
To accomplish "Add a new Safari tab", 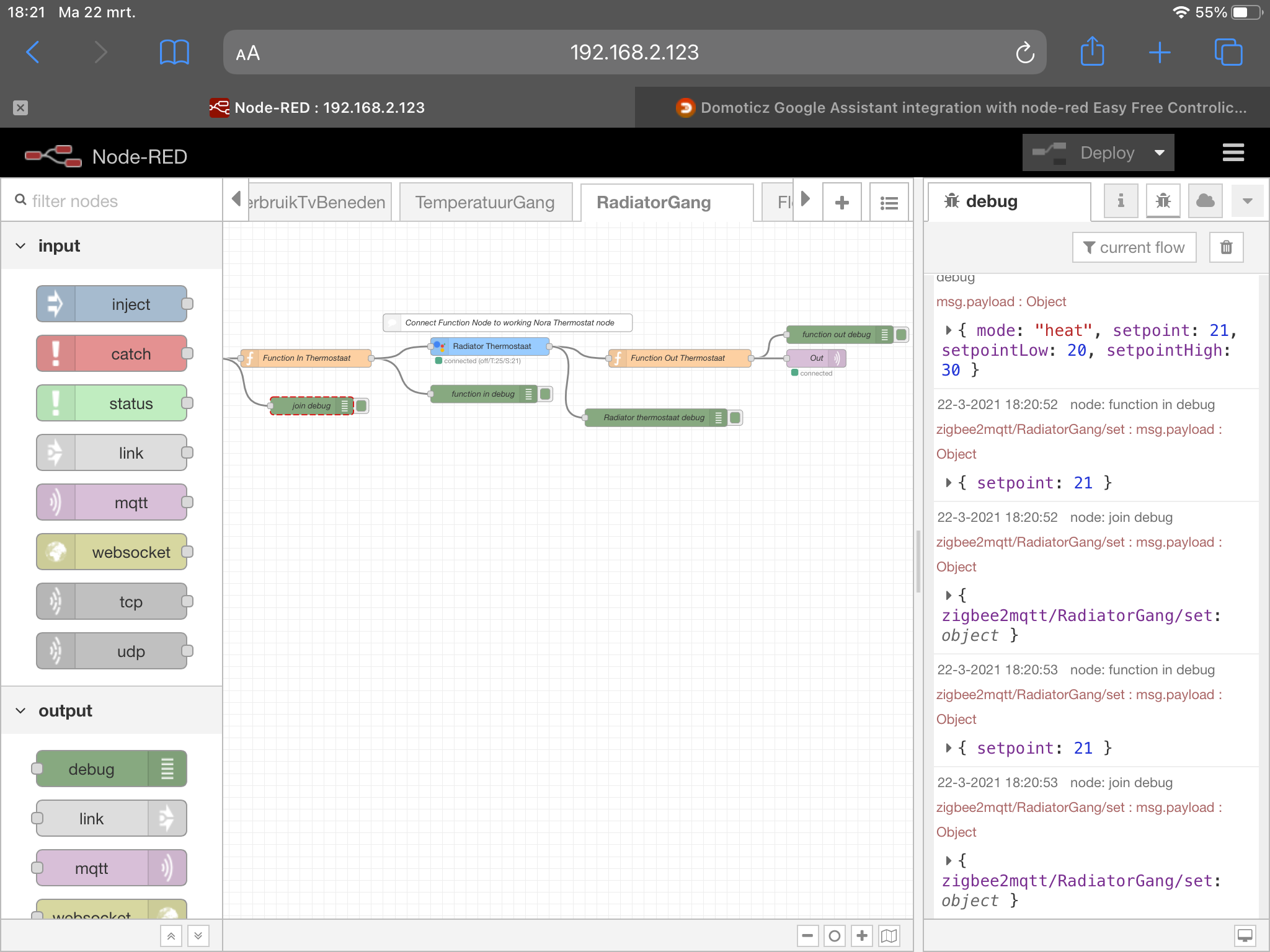I will pos(1159,53).
